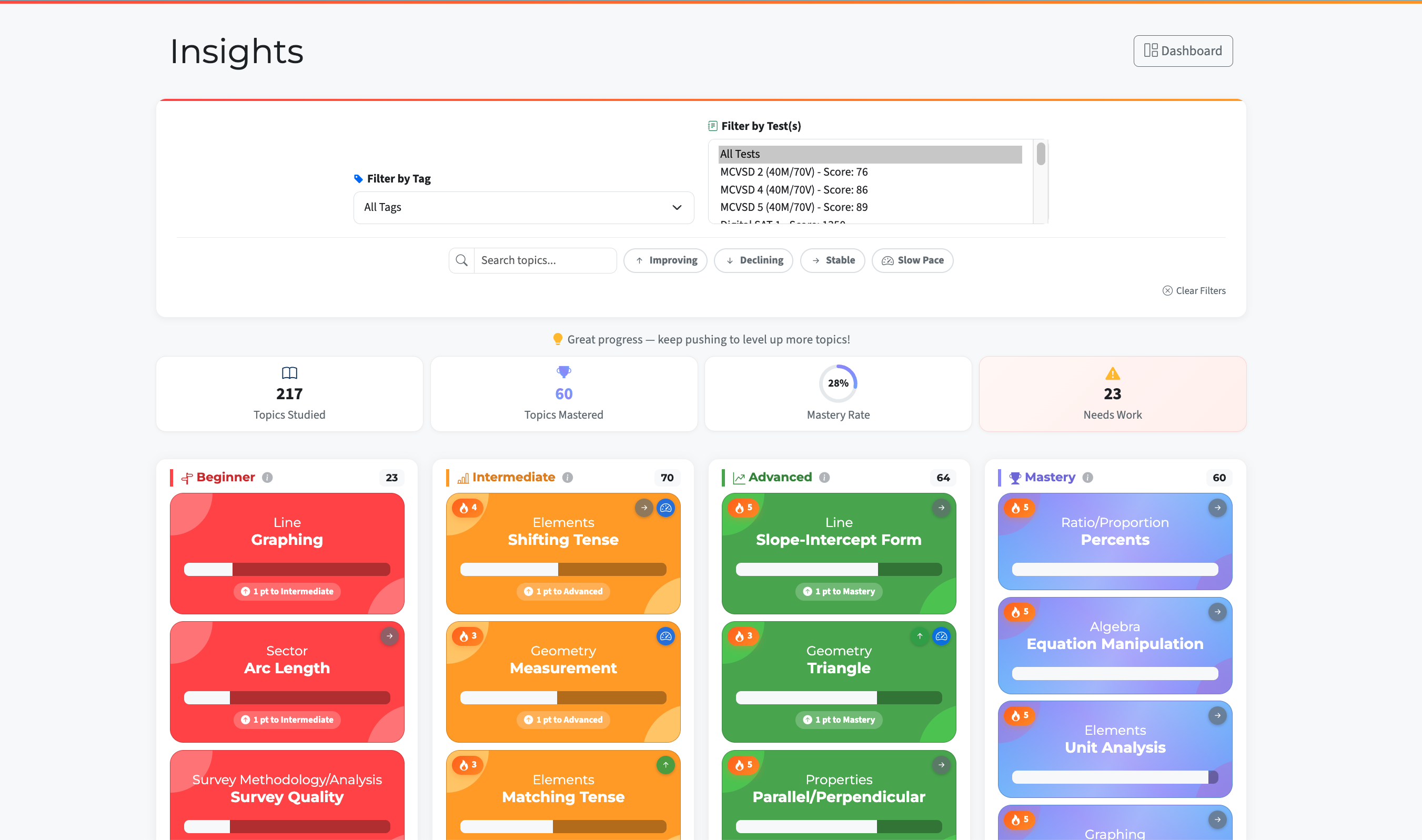1422x840 pixels.
Task: Click the Filter by Test(s) label icon
Action: [713, 126]
